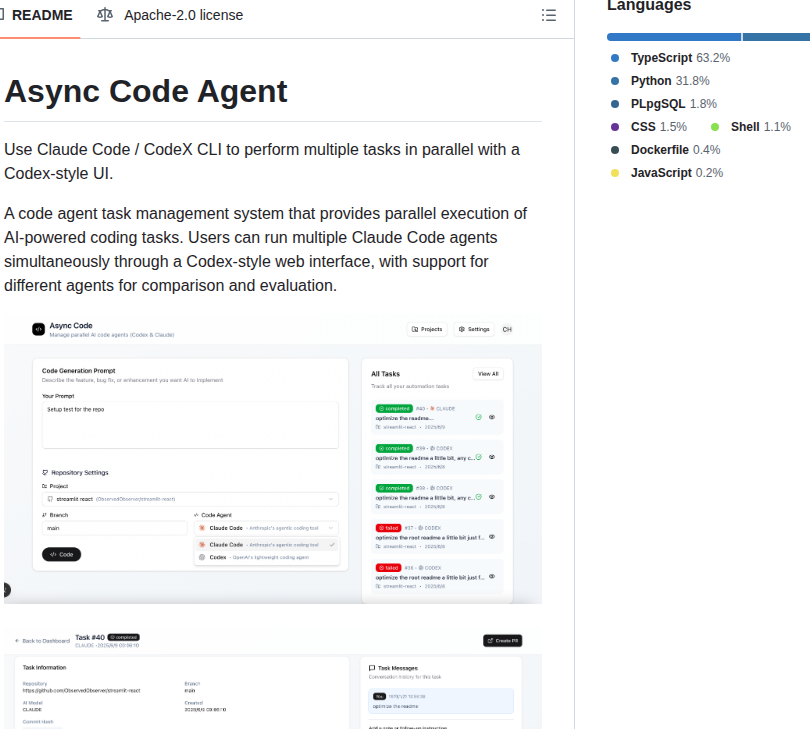This screenshot has height=729, width=810.
Task: Click the black Code button in the screenshot
Action: pos(61,554)
